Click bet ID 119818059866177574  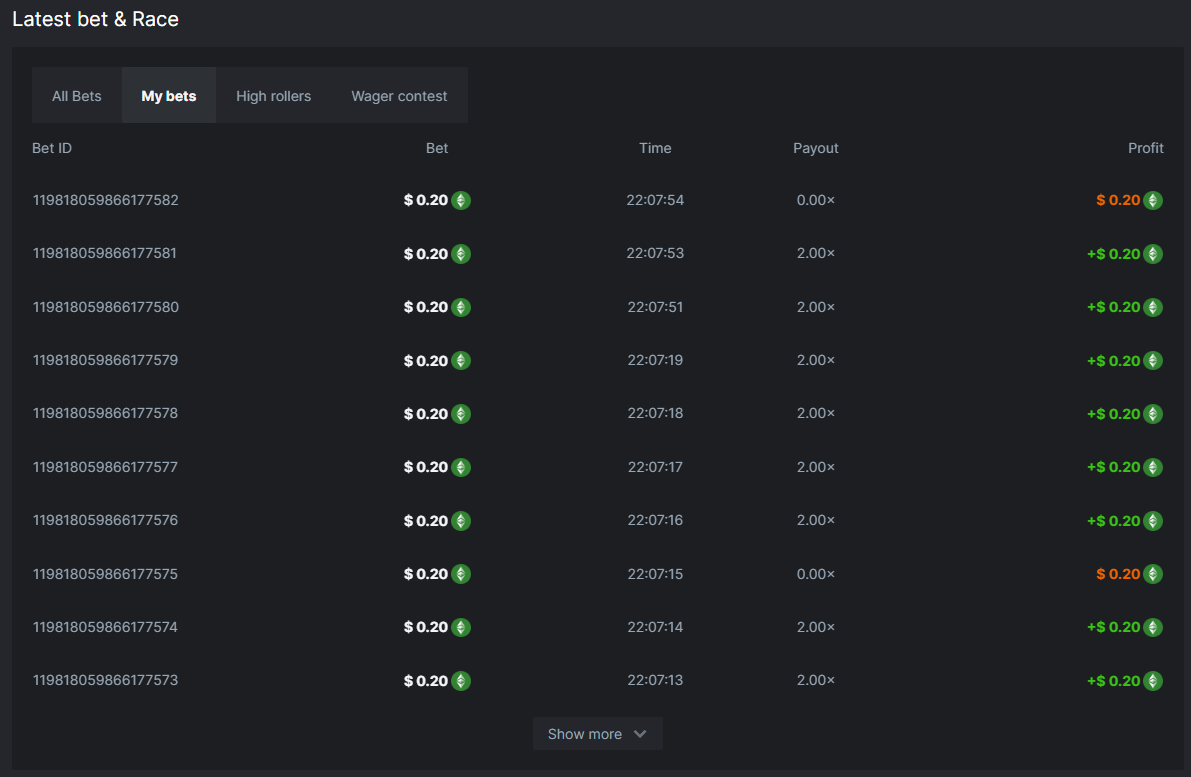tap(105, 627)
